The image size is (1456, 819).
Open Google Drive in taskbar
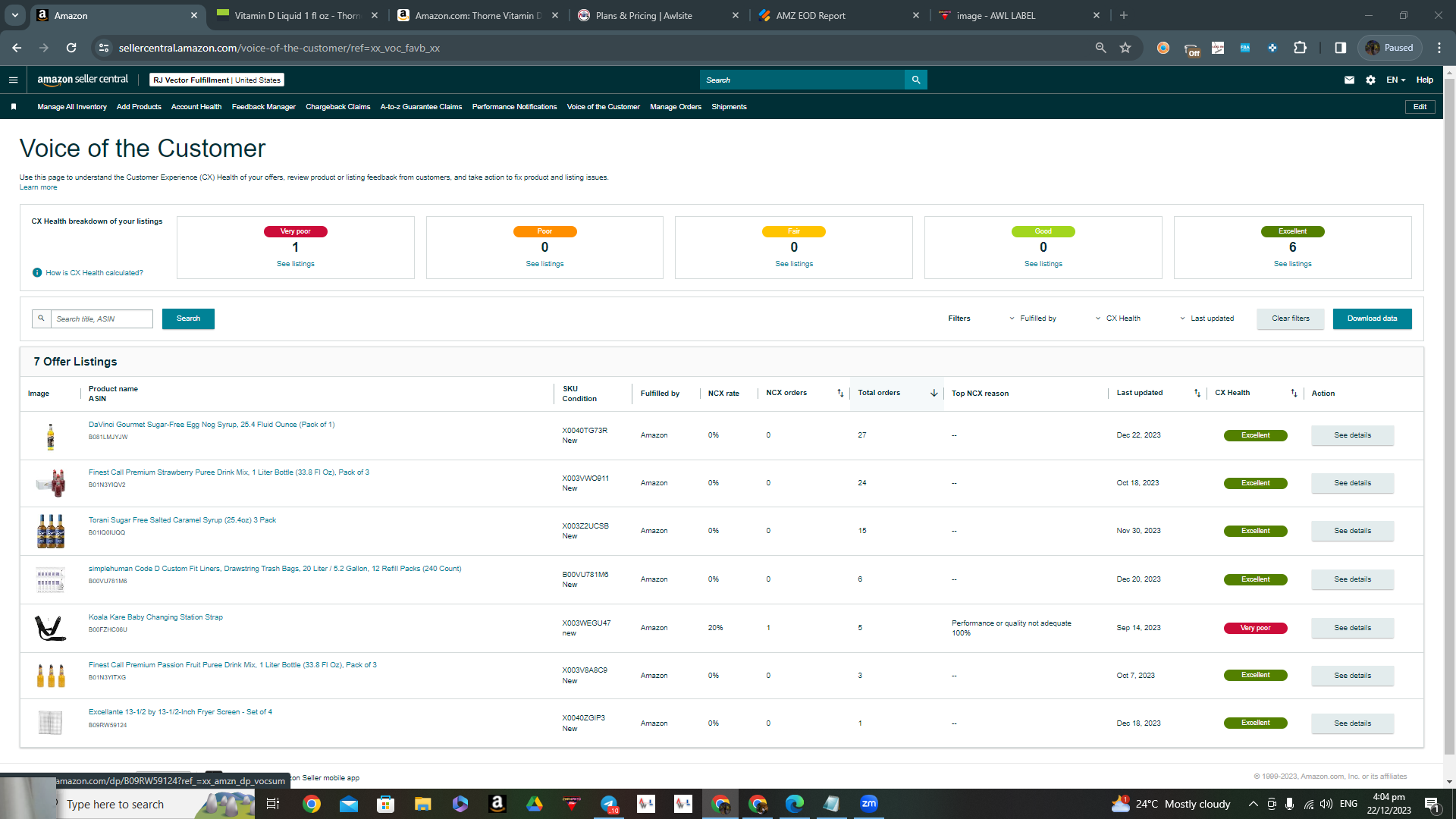535,804
